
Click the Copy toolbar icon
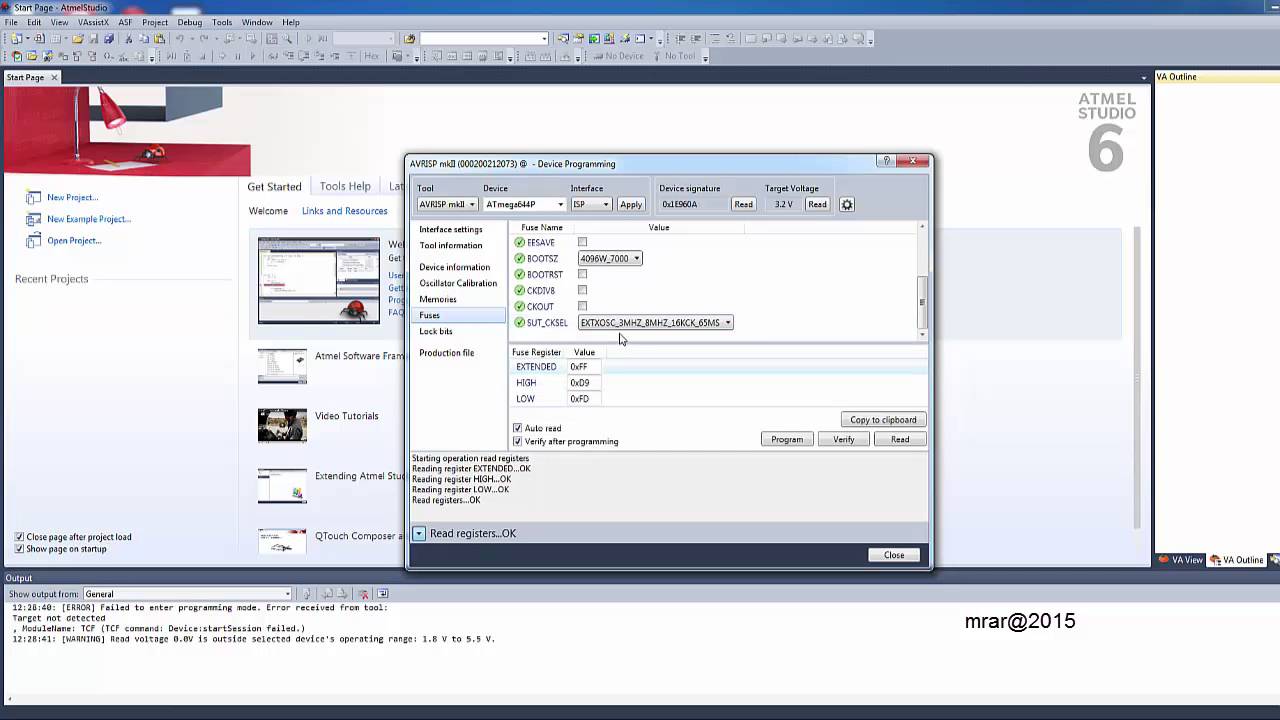(144, 39)
